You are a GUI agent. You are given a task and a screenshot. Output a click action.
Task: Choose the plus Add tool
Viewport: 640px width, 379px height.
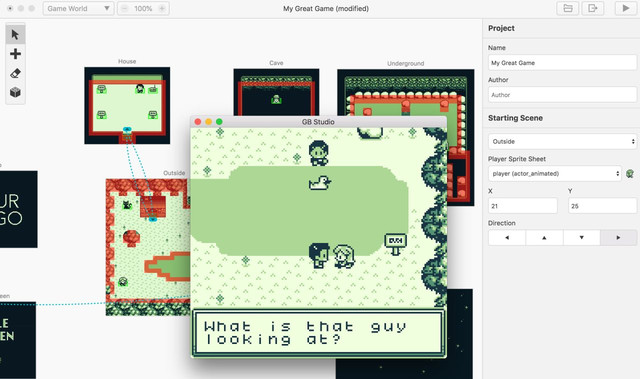tap(15, 54)
